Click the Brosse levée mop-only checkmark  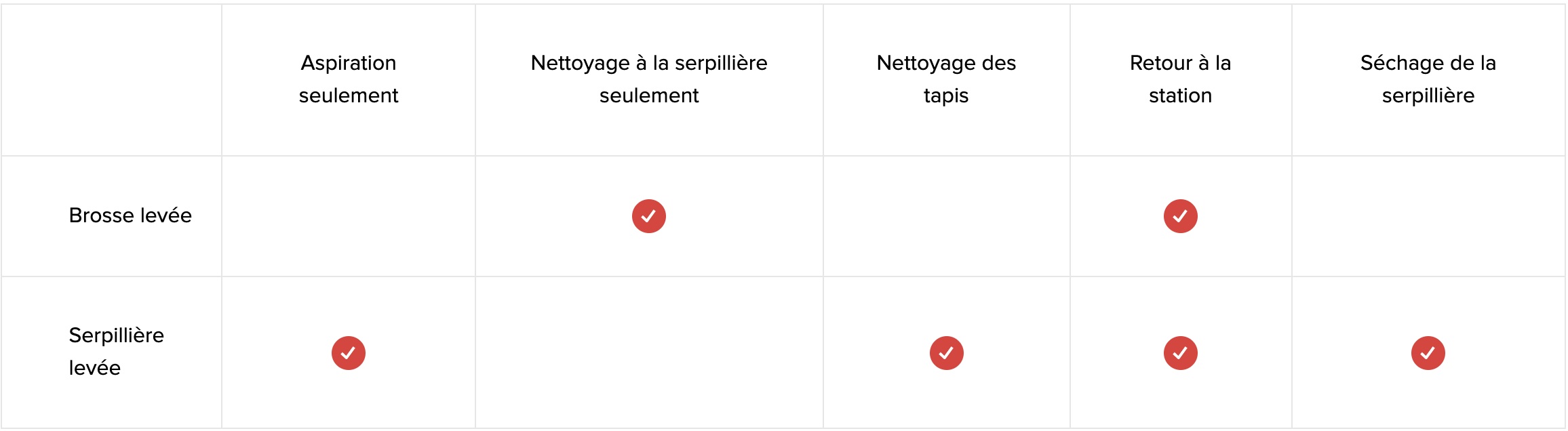pos(648,216)
